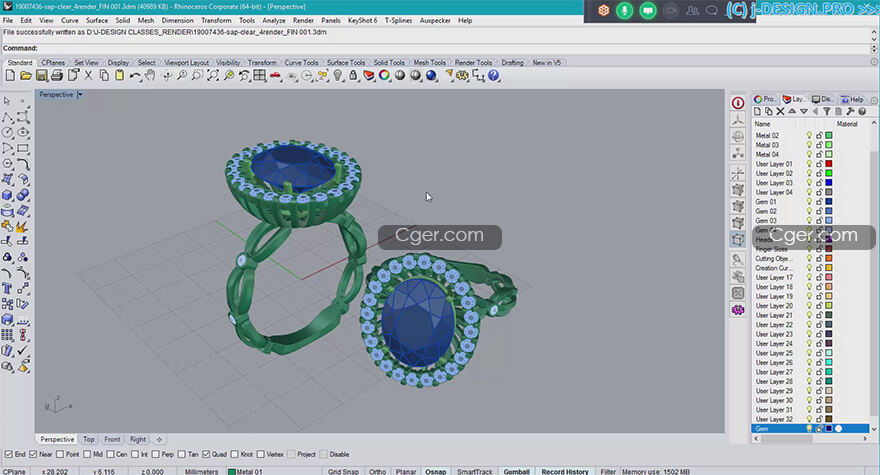Toggle Gumball in status bar
The height and width of the screenshot is (475, 880).
pos(516,472)
